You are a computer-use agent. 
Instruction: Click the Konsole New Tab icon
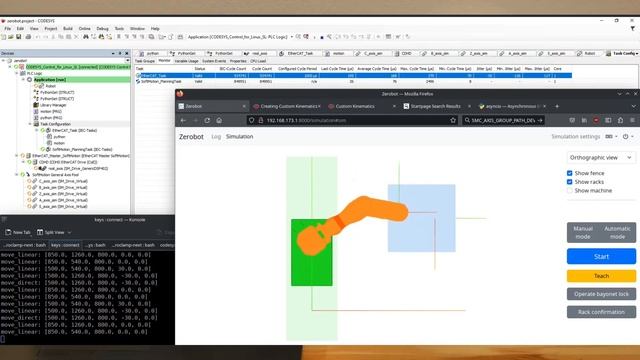8,232
